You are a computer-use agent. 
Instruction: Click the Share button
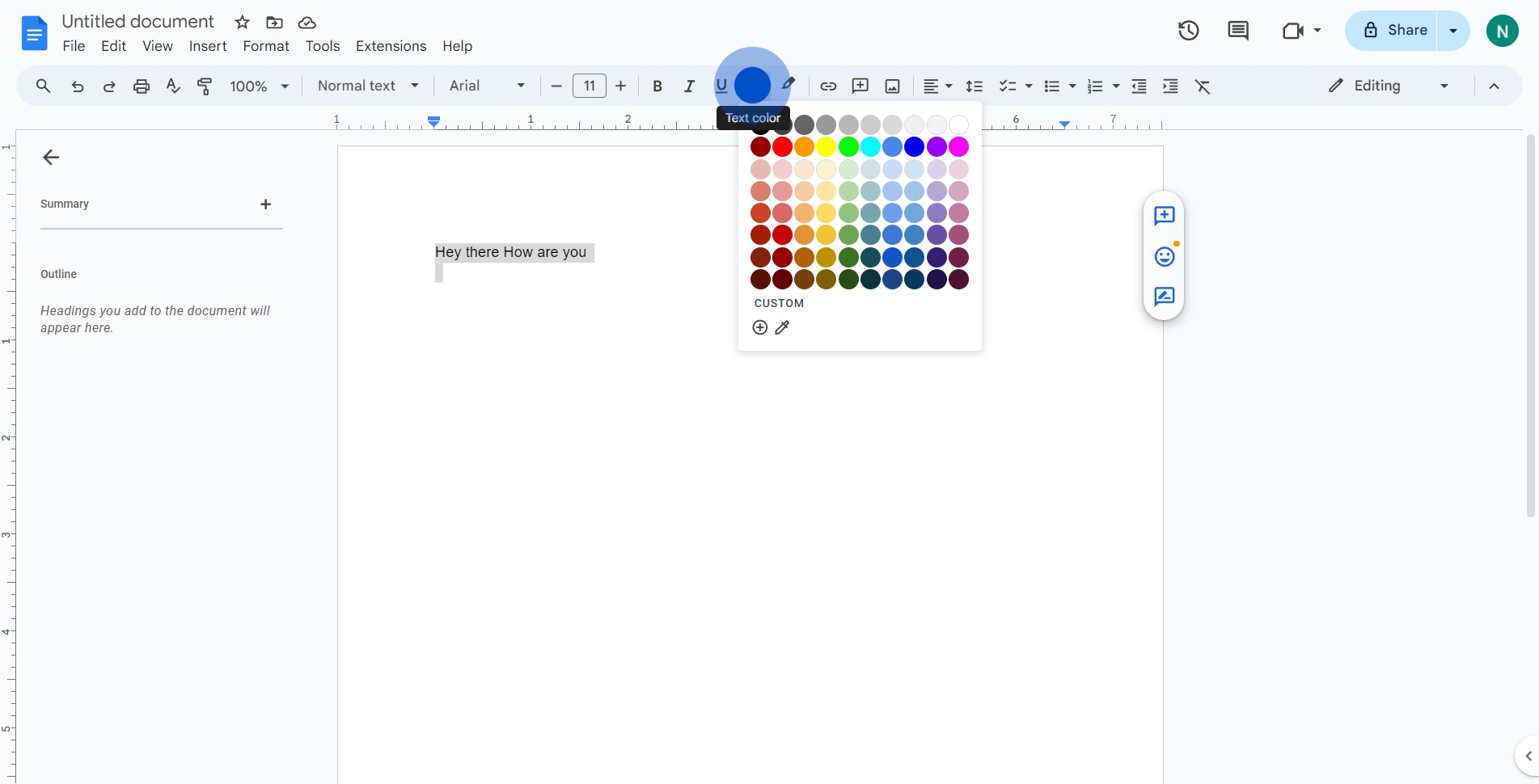click(x=1391, y=31)
